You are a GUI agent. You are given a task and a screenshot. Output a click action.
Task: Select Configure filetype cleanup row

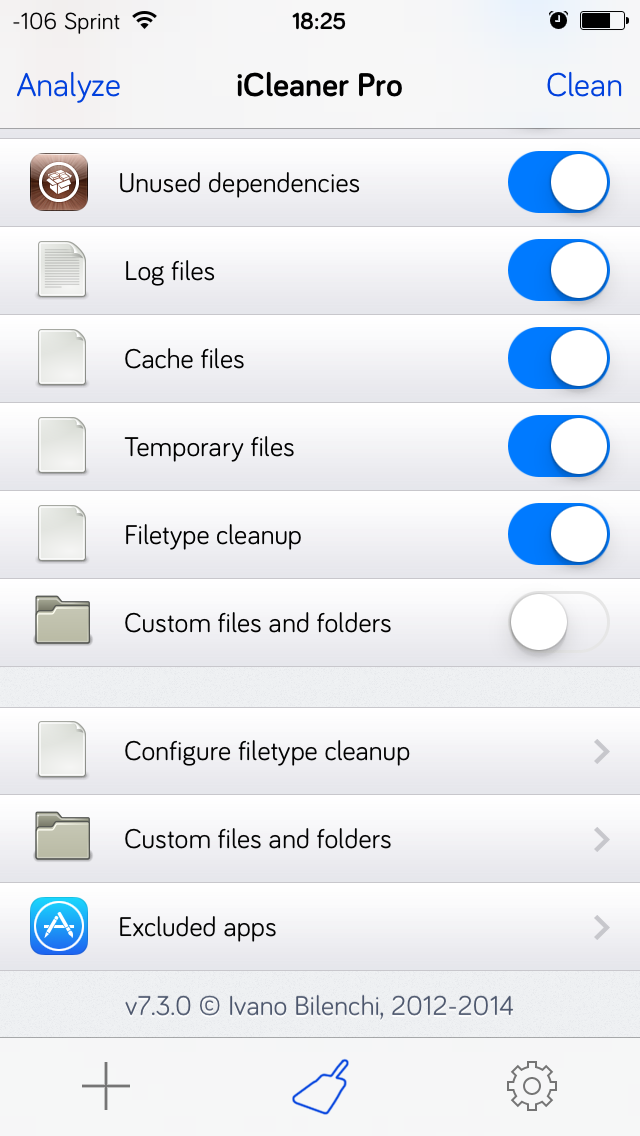click(320, 751)
